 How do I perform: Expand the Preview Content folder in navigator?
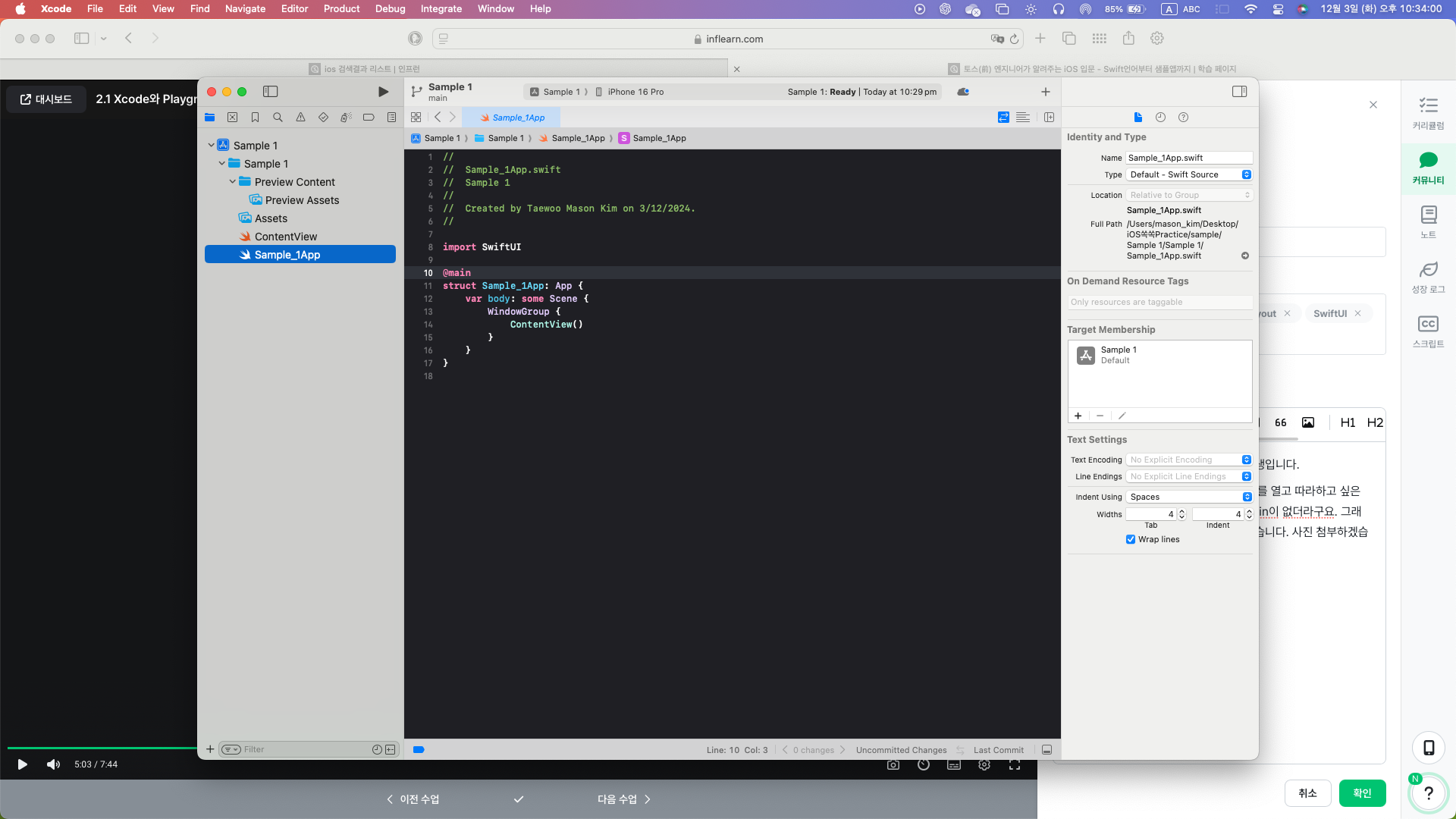[233, 181]
